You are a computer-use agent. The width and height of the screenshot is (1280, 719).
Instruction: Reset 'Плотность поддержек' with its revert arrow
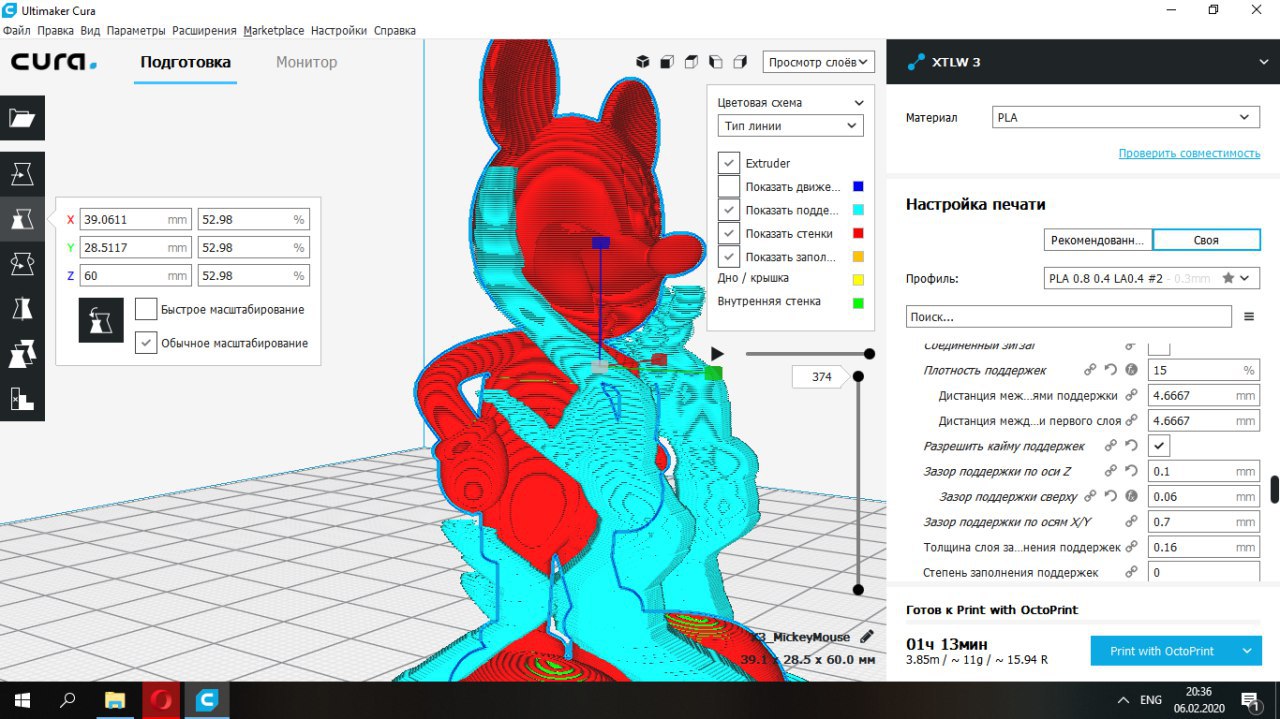[x=1113, y=370]
